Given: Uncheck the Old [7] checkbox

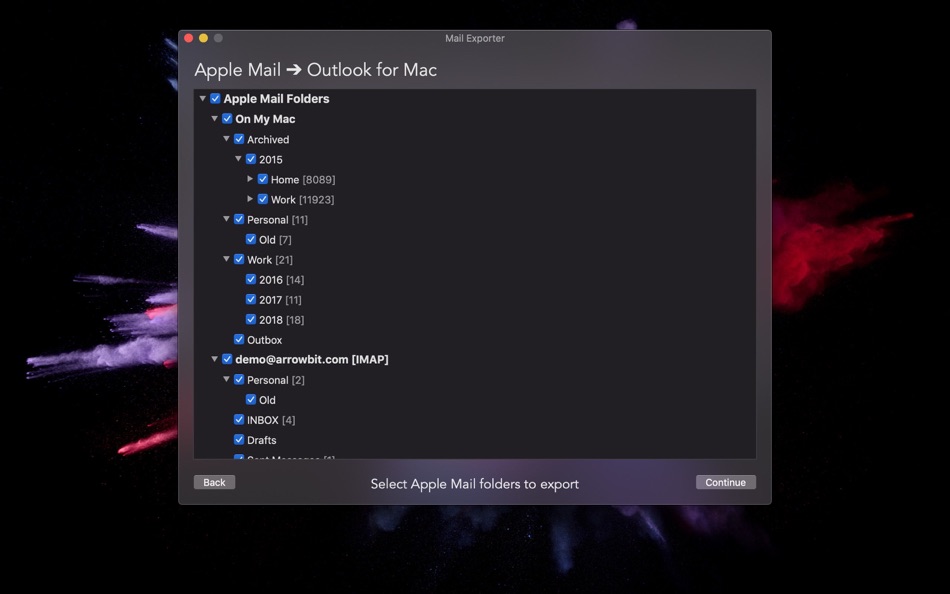Looking at the screenshot, I should (251, 239).
